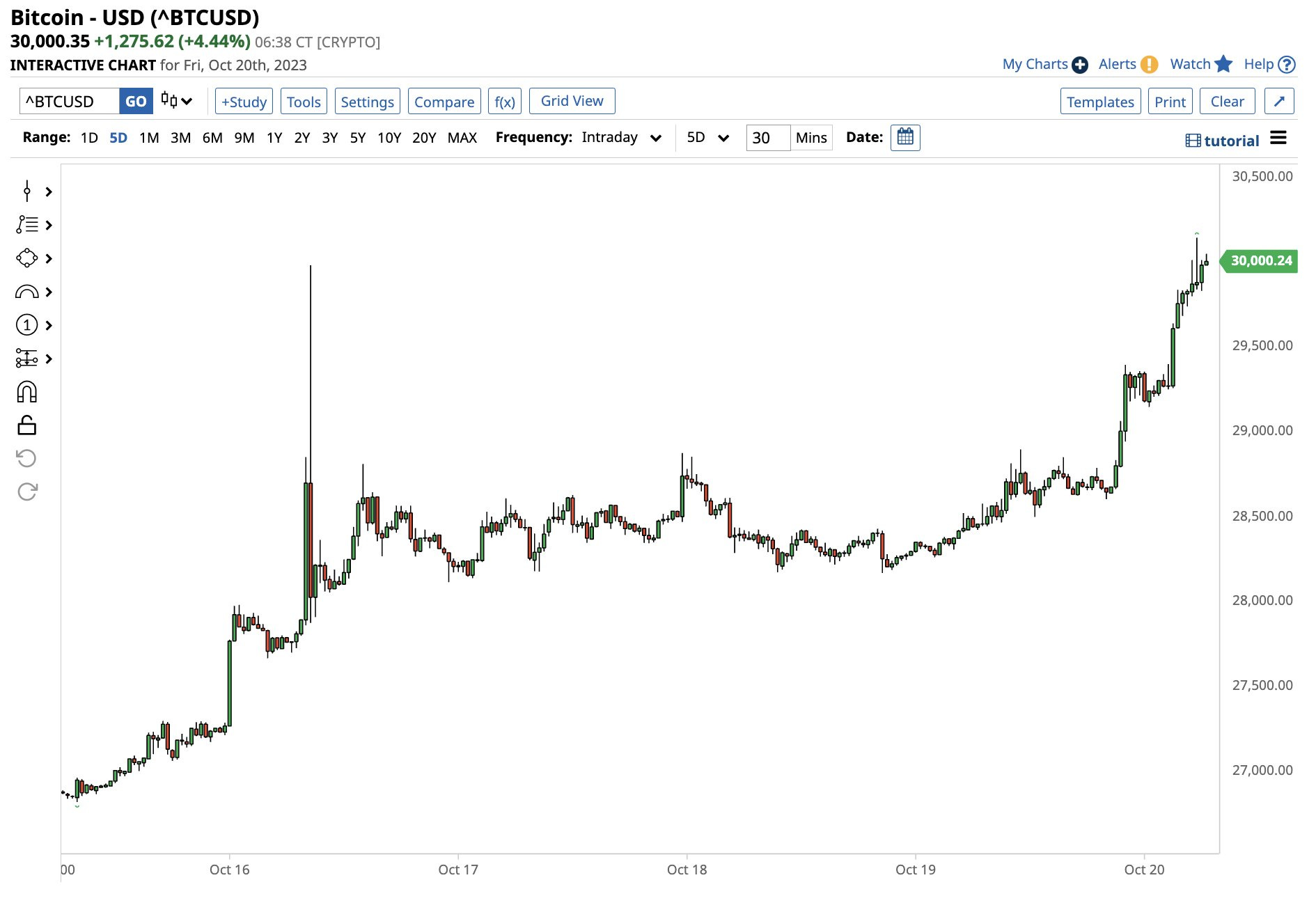The height and width of the screenshot is (919, 1316).
Task: Toggle the drawing lock icon
Action: click(x=27, y=425)
